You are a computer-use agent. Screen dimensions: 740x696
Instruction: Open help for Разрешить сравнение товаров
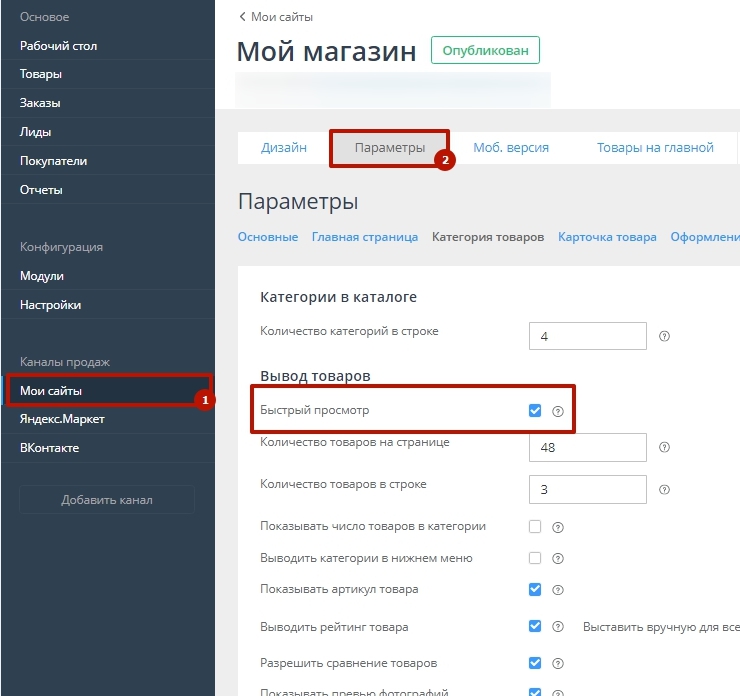557,663
